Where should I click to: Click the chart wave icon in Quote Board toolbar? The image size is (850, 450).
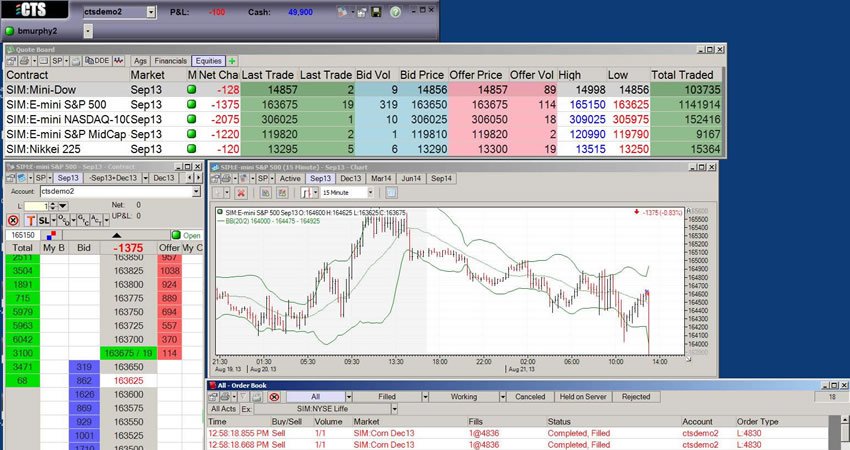pos(119,61)
